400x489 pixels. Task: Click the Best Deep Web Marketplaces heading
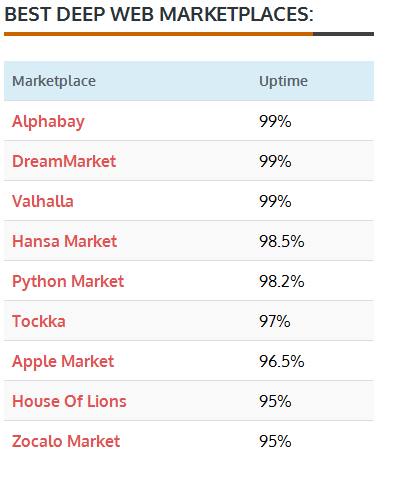click(x=159, y=15)
